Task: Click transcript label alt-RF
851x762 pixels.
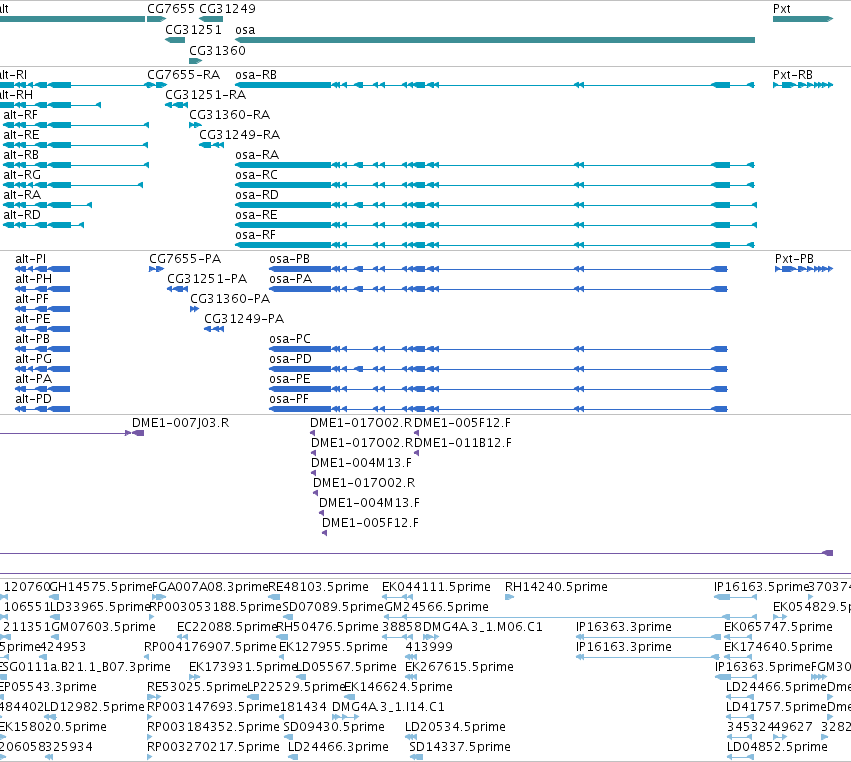Action: 21,115
